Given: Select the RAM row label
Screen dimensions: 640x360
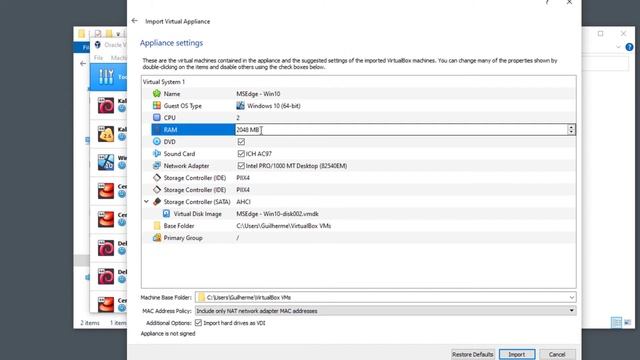Looking at the screenshot, I should point(171,130).
